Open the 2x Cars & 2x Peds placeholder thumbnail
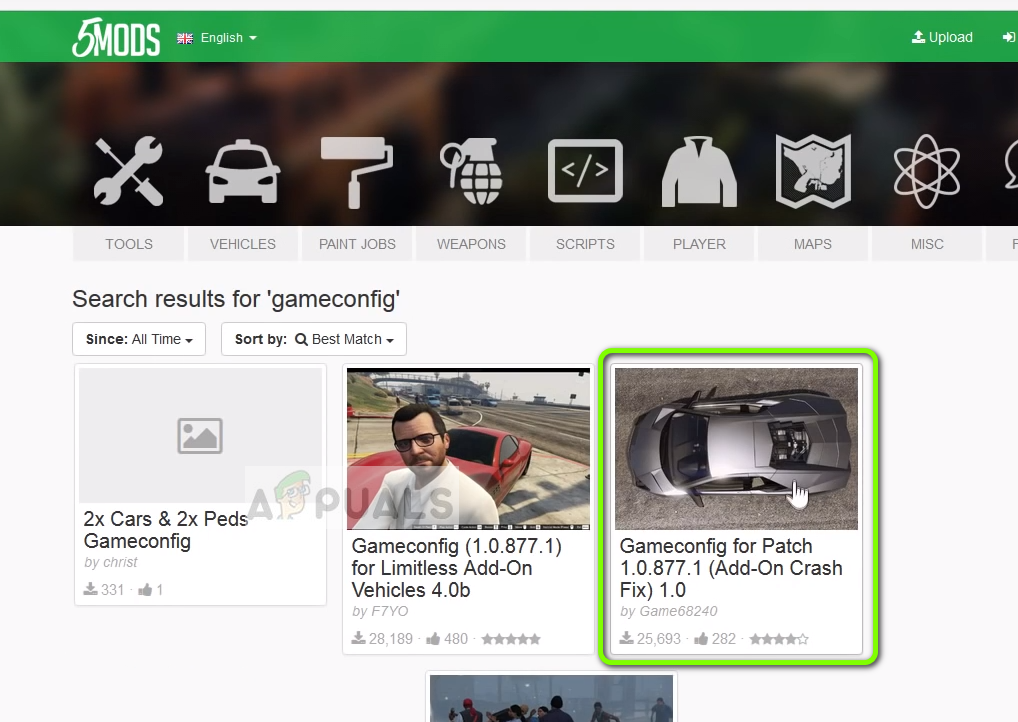1018x722 pixels. pos(200,435)
